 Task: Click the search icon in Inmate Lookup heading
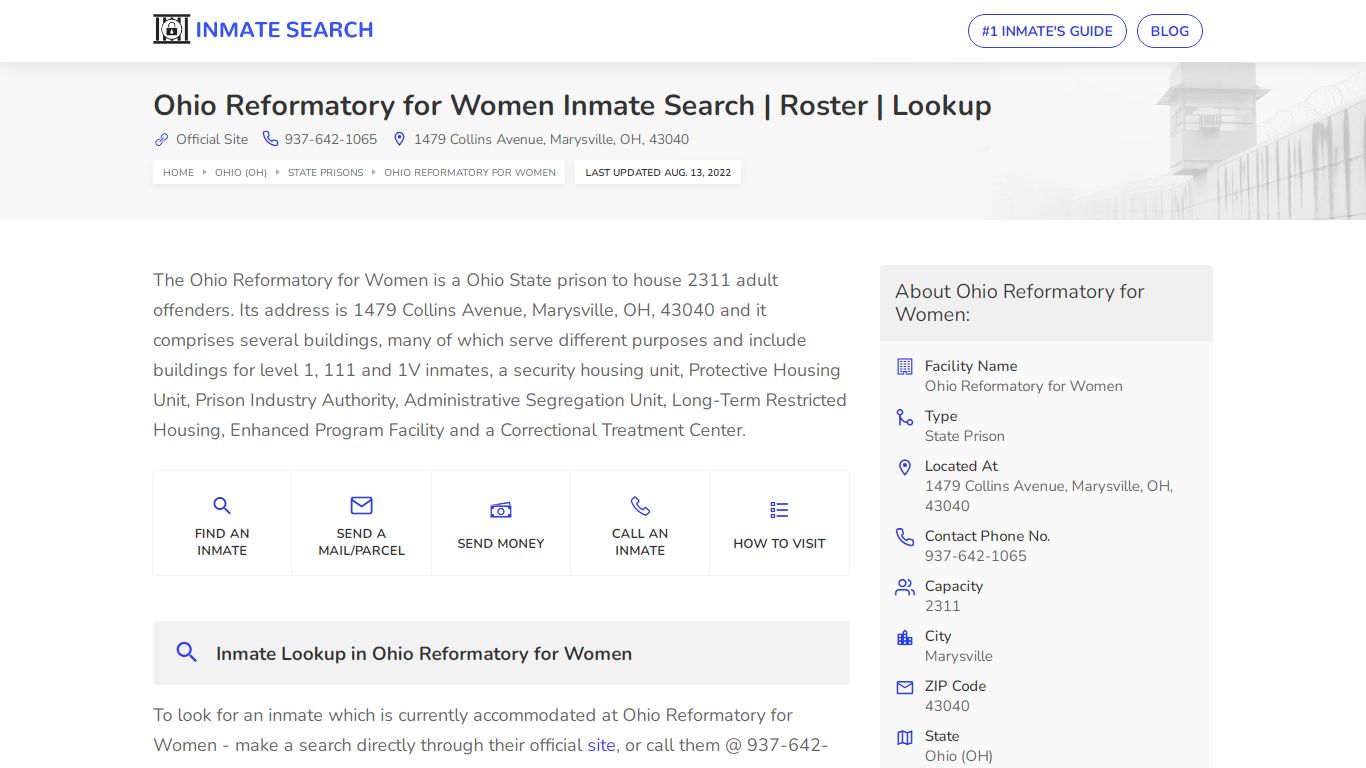click(x=186, y=652)
